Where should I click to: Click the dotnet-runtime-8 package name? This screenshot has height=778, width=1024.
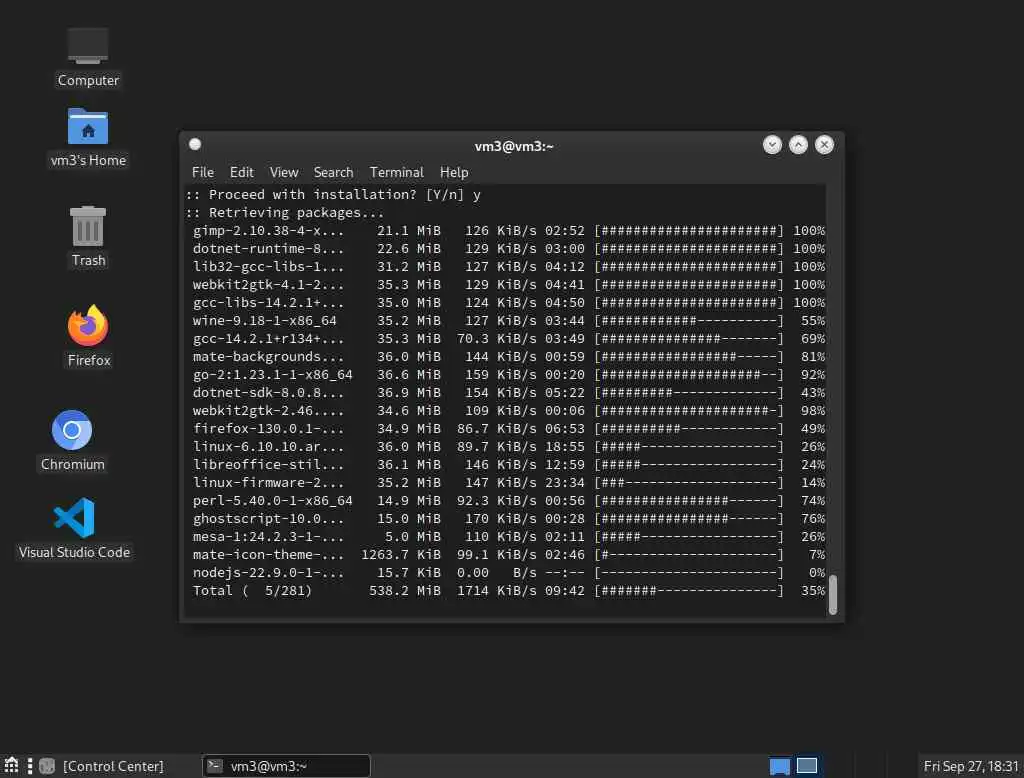268,249
